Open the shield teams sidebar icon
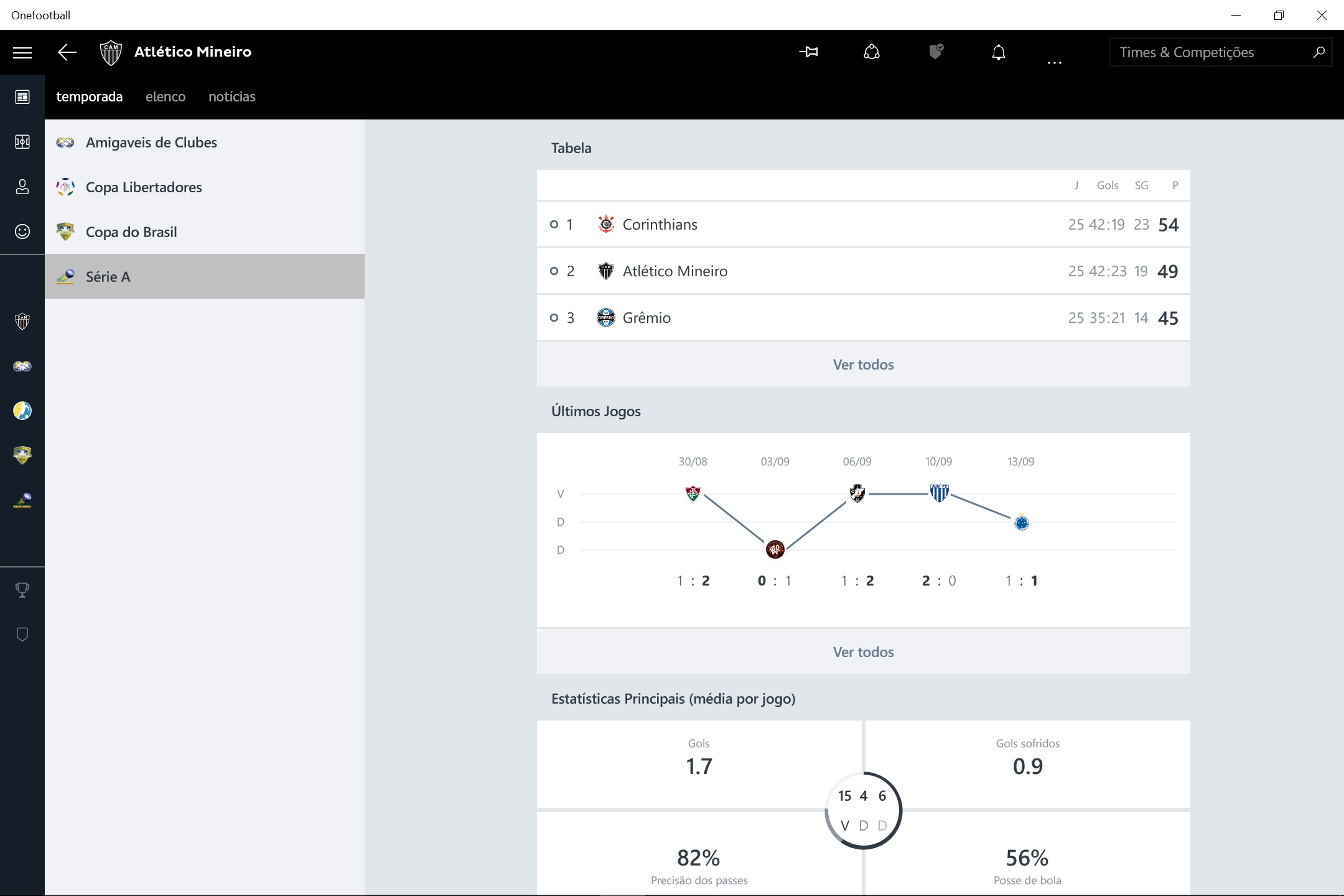1344x896 pixels. pos(22,635)
